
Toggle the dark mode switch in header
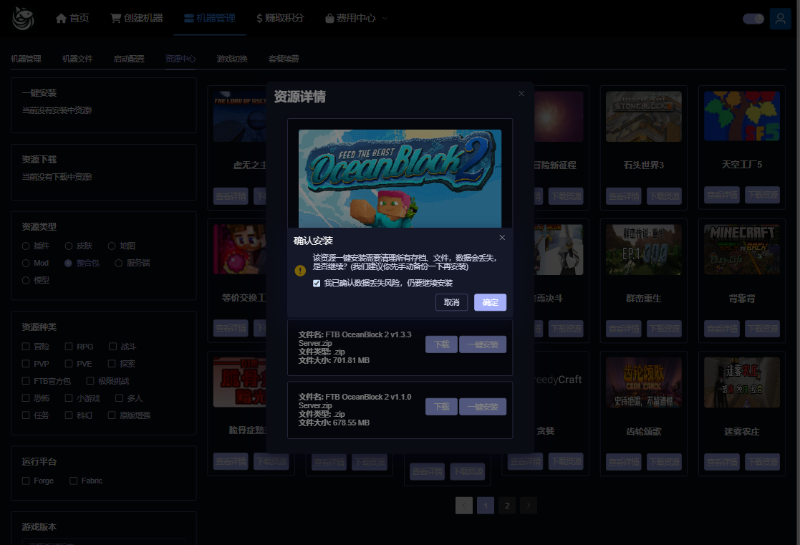753,19
